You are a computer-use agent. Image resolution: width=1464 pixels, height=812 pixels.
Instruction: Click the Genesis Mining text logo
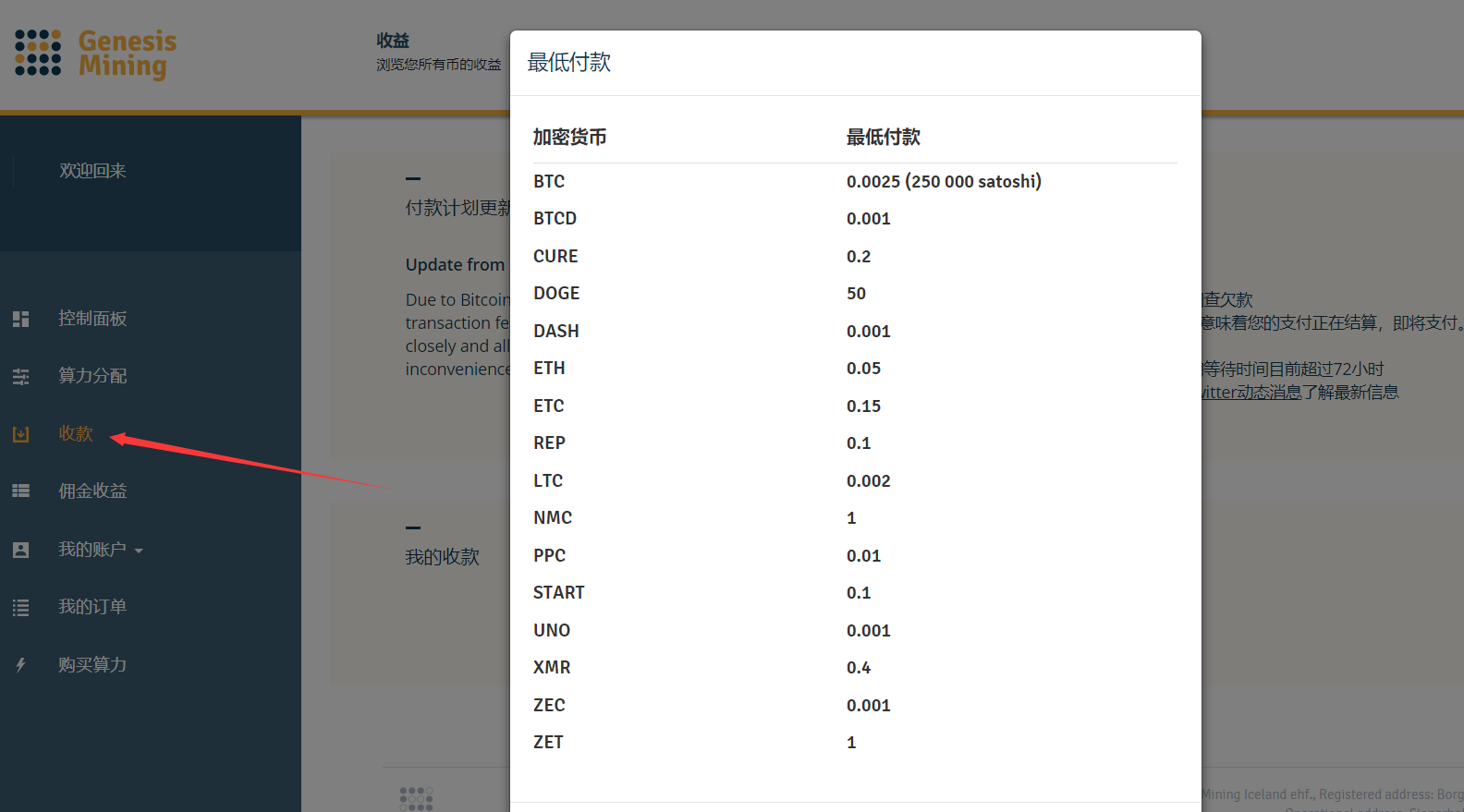(x=127, y=54)
